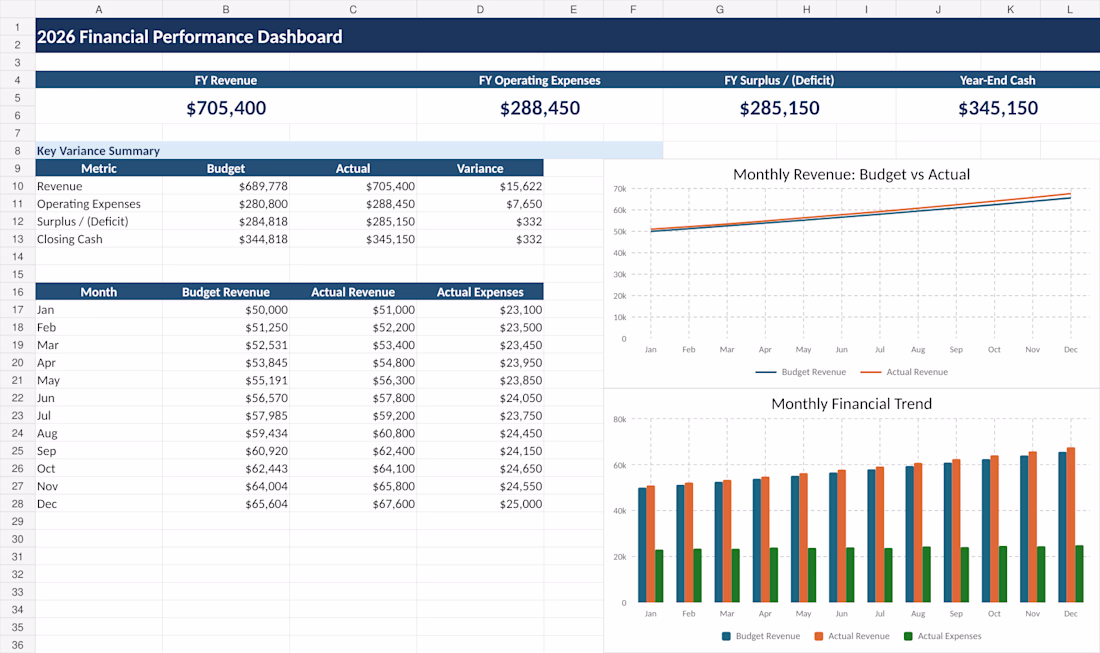This screenshot has height=653, width=1100.
Task: Select the Closing Cash actual cell $345,150
Action: 353,238
